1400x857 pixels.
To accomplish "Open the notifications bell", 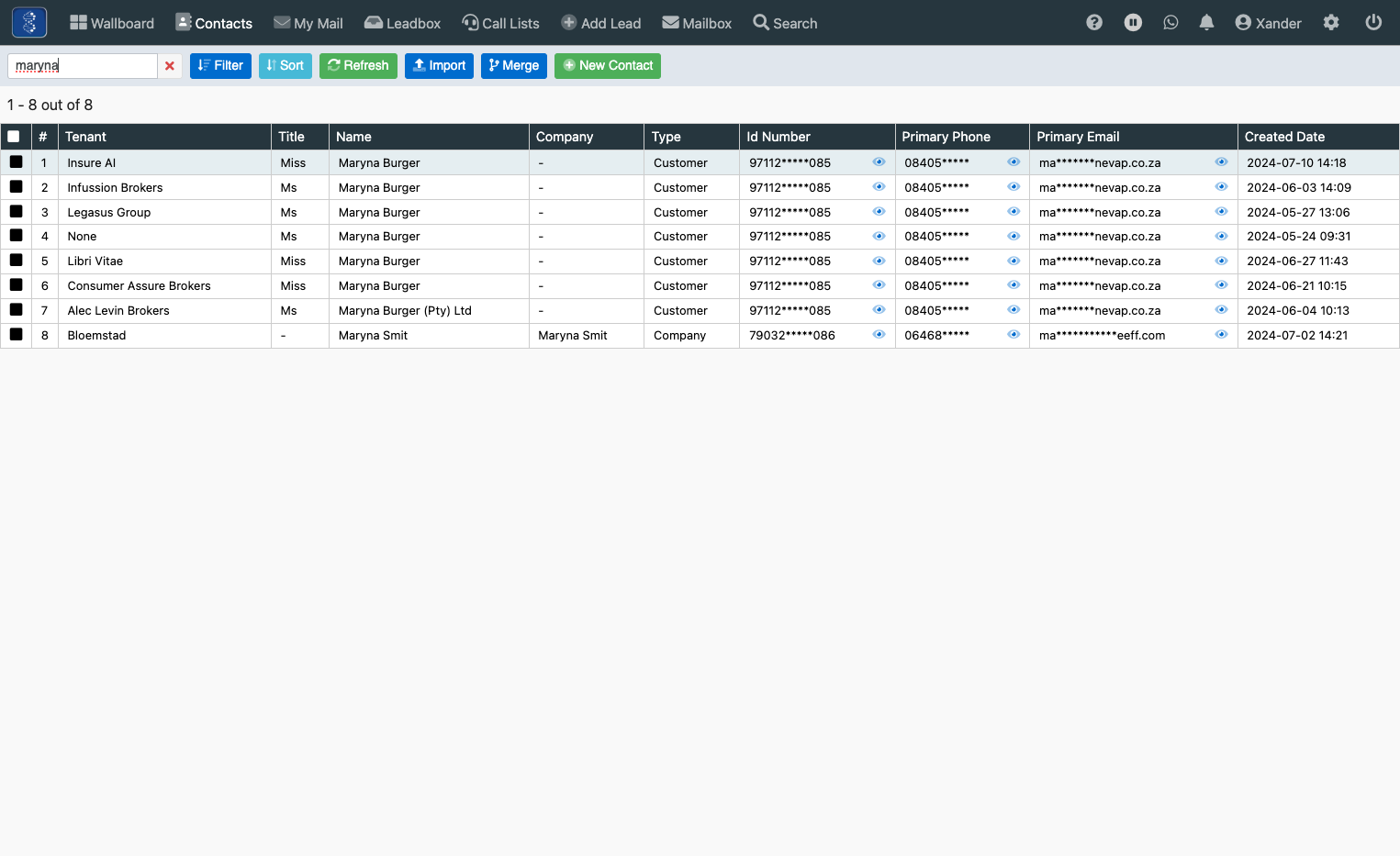I will (x=1206, y=23).
